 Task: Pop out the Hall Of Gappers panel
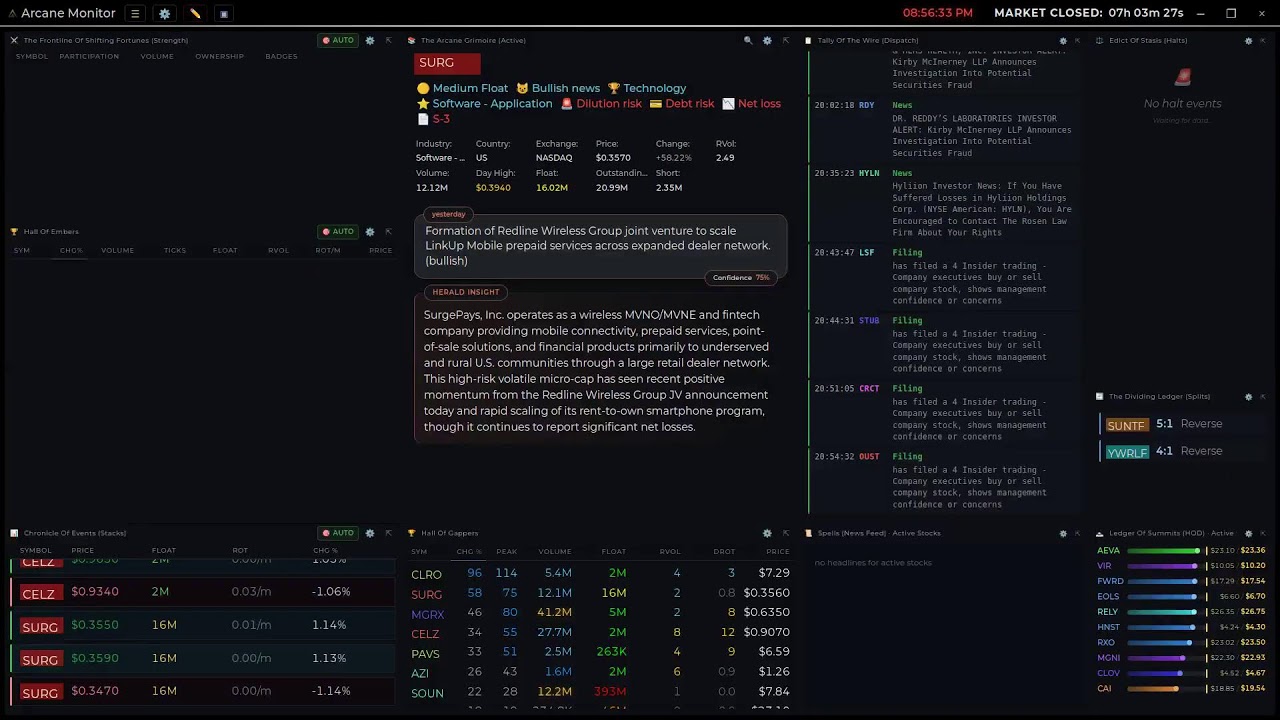[785, 533]
